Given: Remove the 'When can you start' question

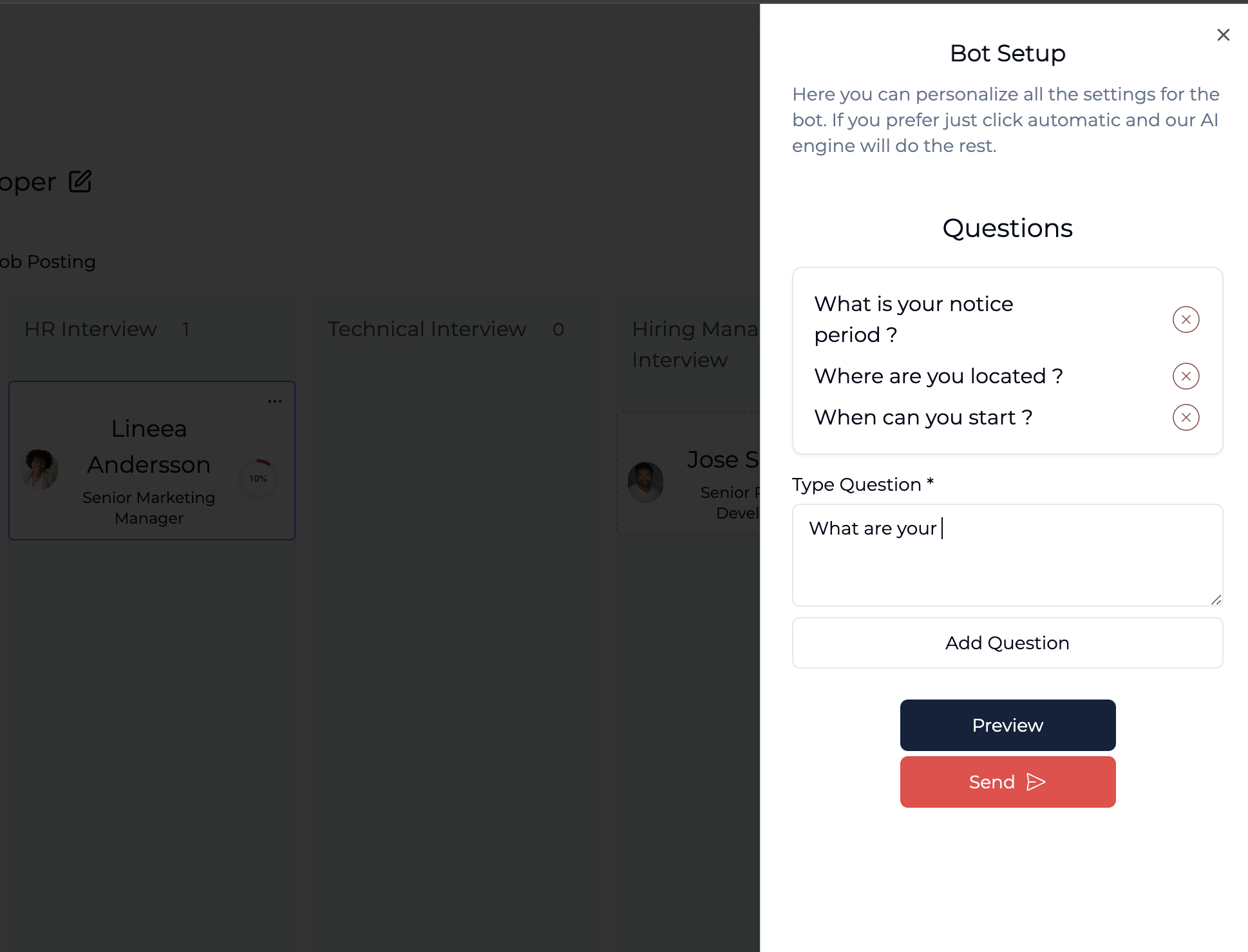Looking at the screenshot, I should point(1186,417).
